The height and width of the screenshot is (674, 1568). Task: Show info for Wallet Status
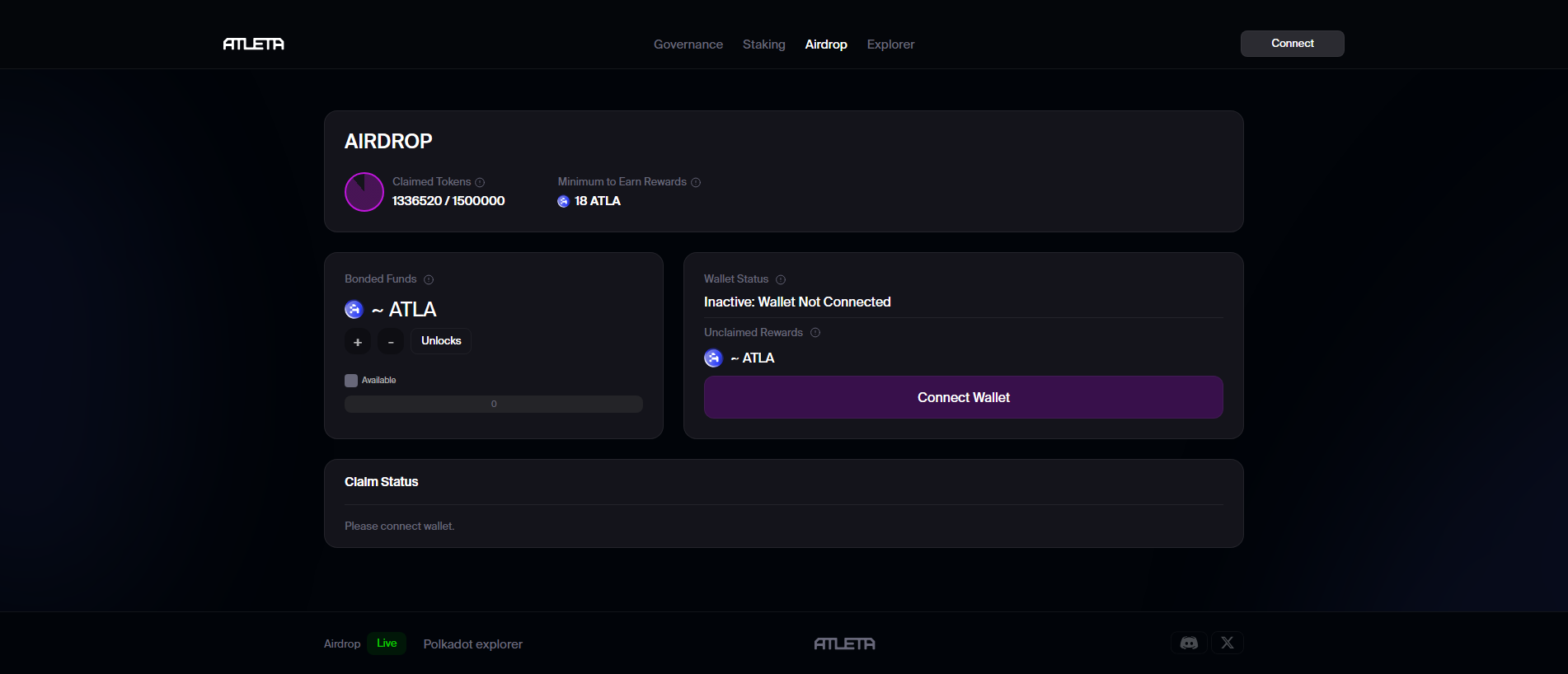(x=781, y=279)
